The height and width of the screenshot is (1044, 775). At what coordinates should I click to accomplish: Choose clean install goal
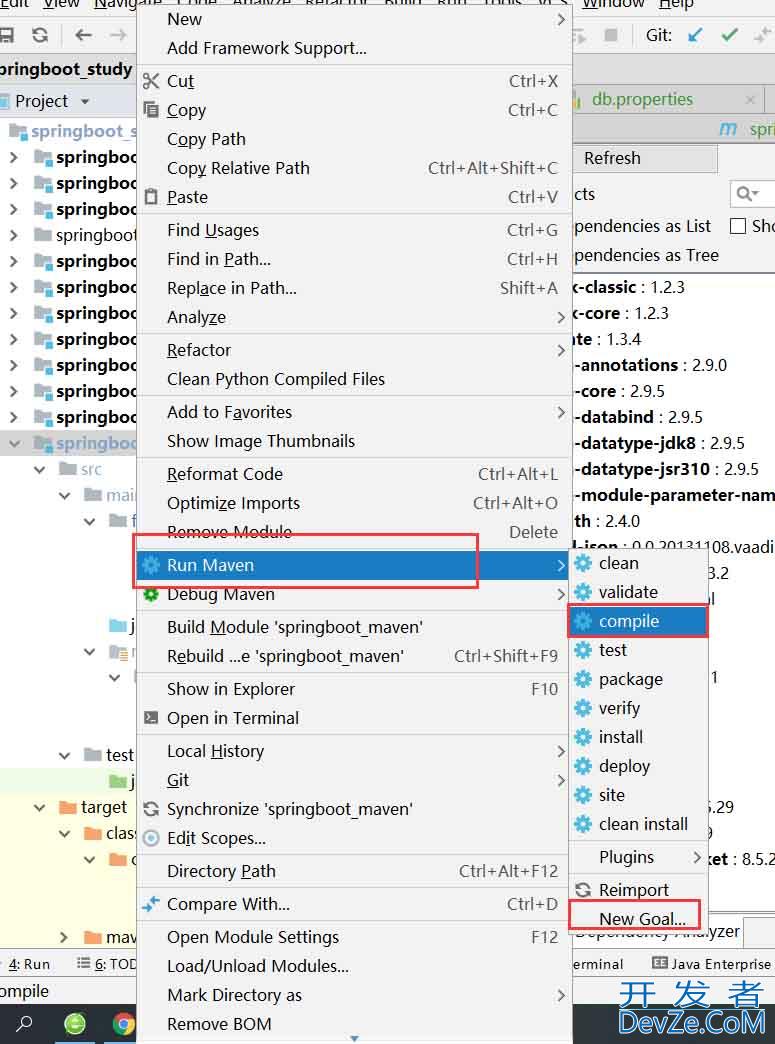pos(638,824)
